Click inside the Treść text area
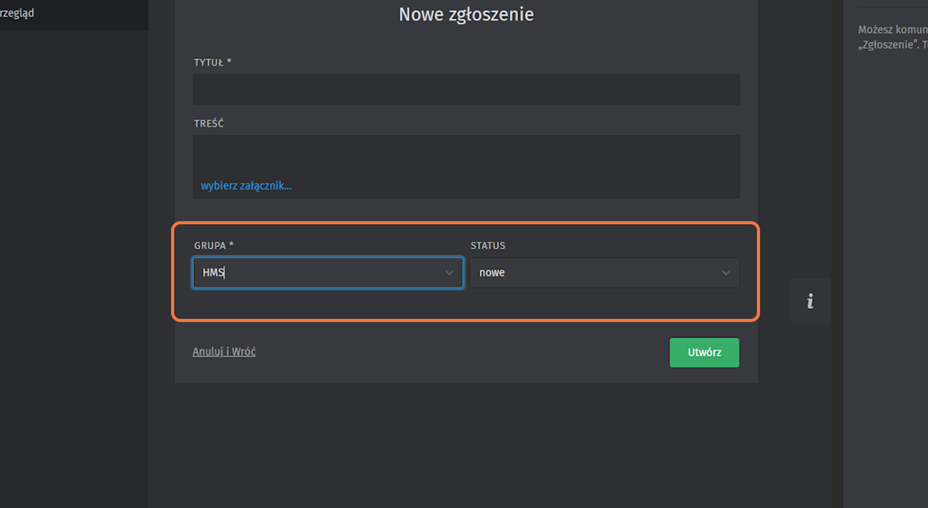 coord(466,155)
